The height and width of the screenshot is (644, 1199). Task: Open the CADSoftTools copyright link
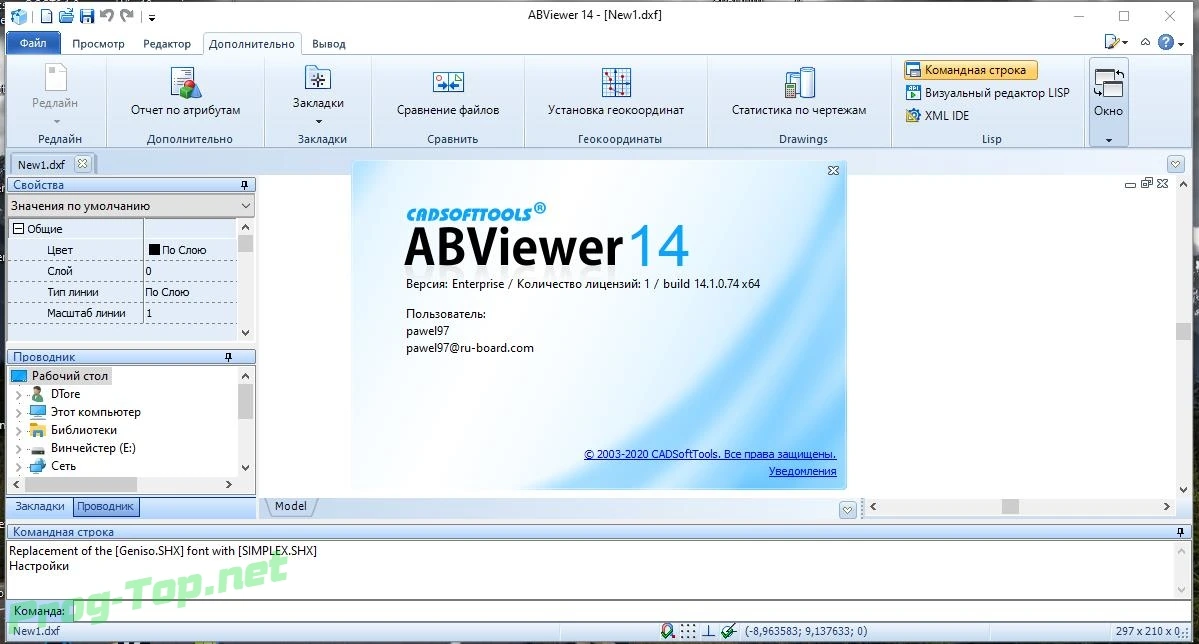coord(710,454)
